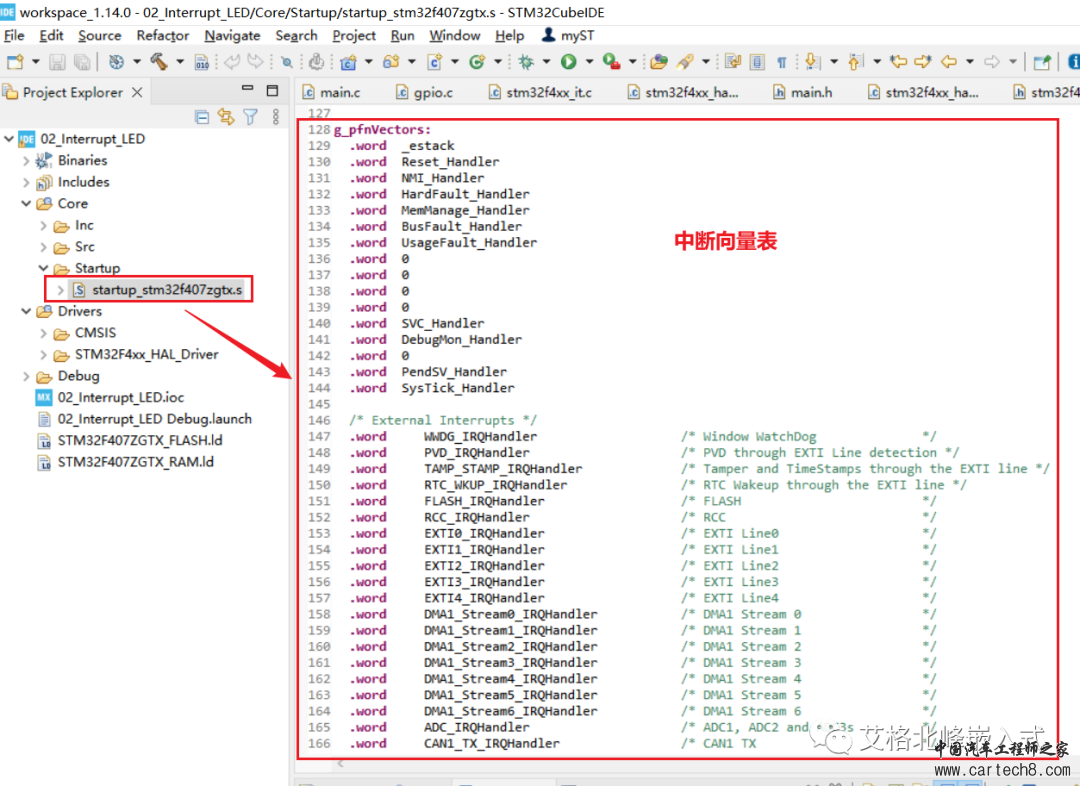Click EXTI0_IRQHandler on line 153
This screenshot has width=1080, height=786.
tap(484, 533)
